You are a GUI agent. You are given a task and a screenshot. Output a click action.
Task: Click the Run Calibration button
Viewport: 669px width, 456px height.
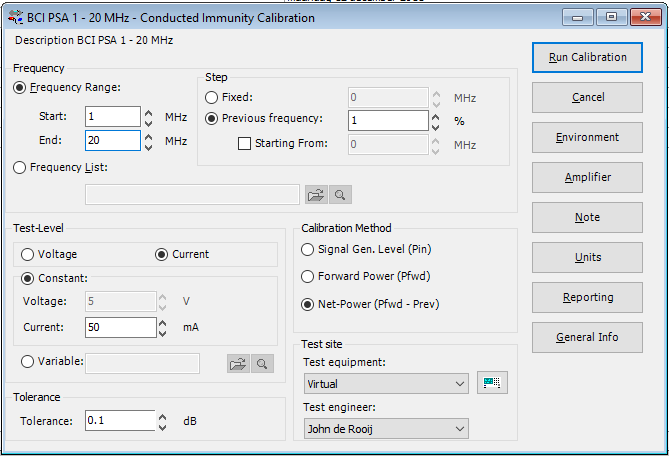pyautogui.click(x=588, y=57)
